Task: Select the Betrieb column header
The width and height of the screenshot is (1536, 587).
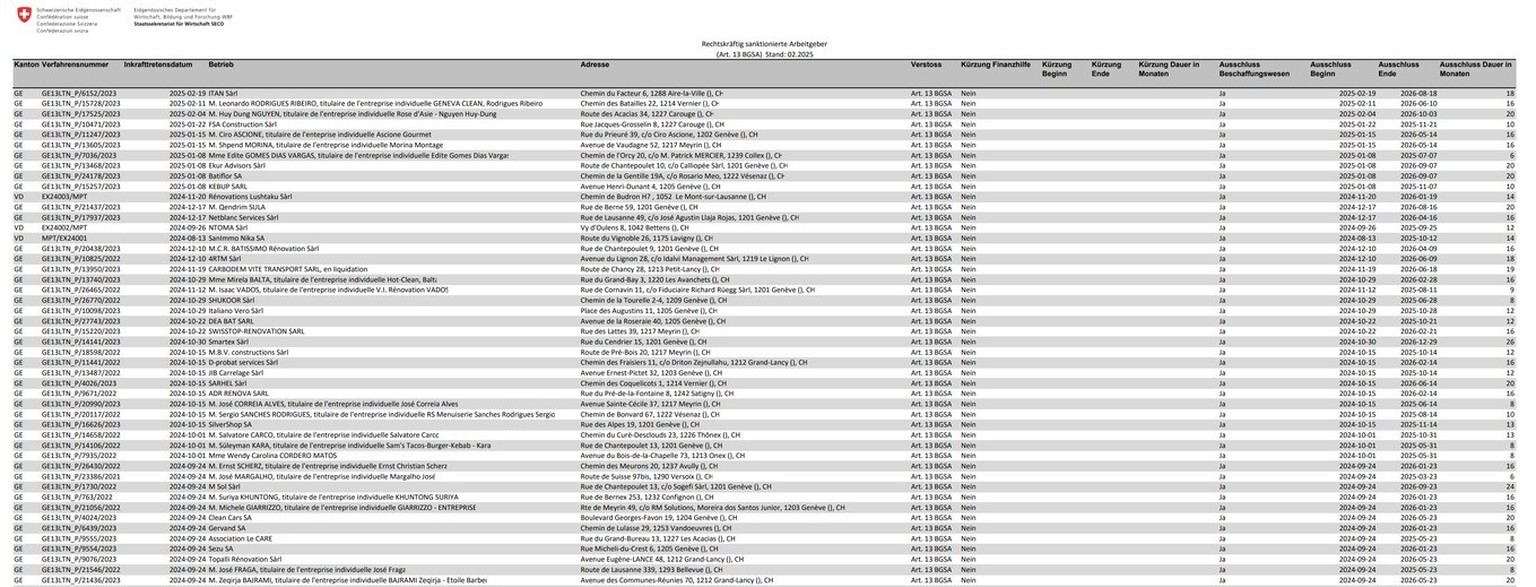Action: pyautogui.click(x=221, y=65)
